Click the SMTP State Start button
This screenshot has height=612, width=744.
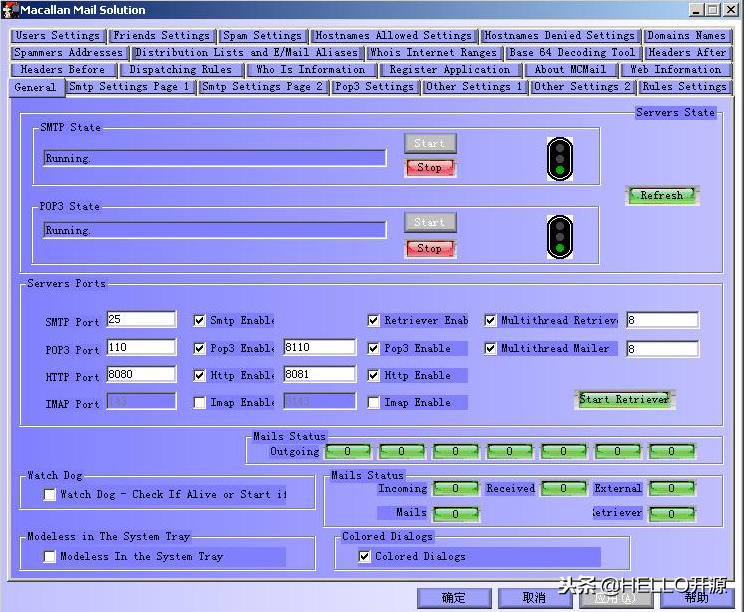[x=430, y=143]
